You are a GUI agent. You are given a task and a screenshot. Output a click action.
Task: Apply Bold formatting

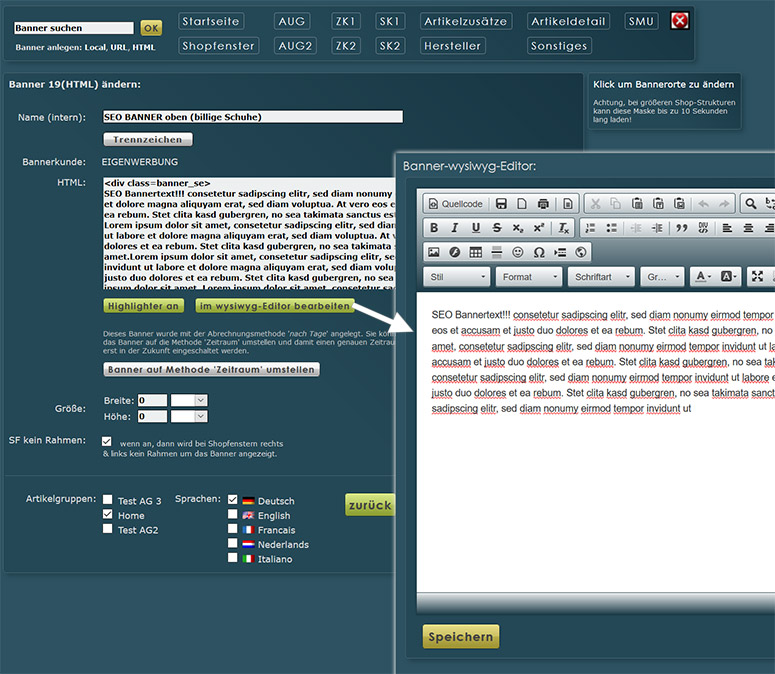pos(434,228)
